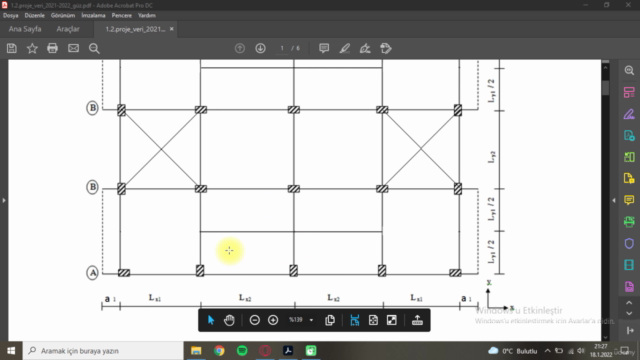Collapse the right tools pane arrow
640x360 pixels.
point(614,200)
